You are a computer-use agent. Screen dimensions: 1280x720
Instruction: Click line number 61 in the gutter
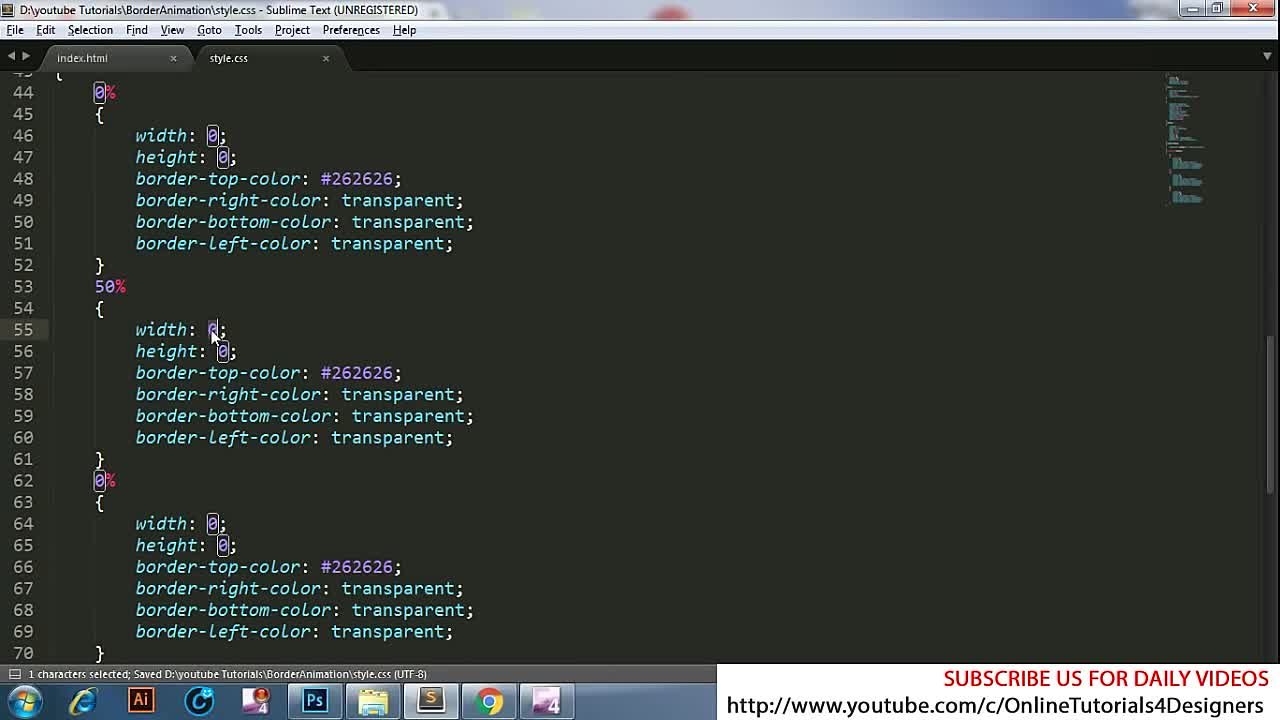[x=23, y=460]
